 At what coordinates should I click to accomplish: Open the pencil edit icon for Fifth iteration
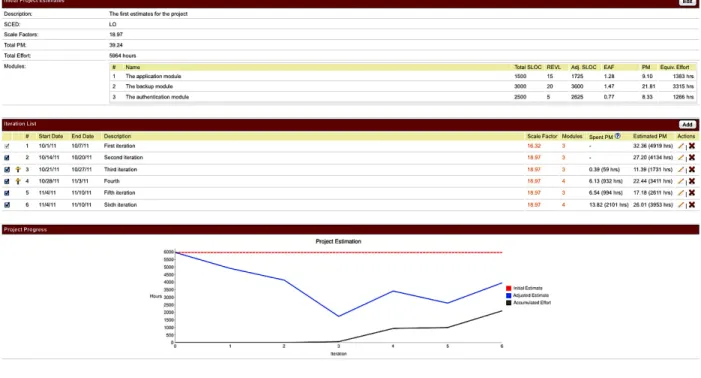click(681, 193)
